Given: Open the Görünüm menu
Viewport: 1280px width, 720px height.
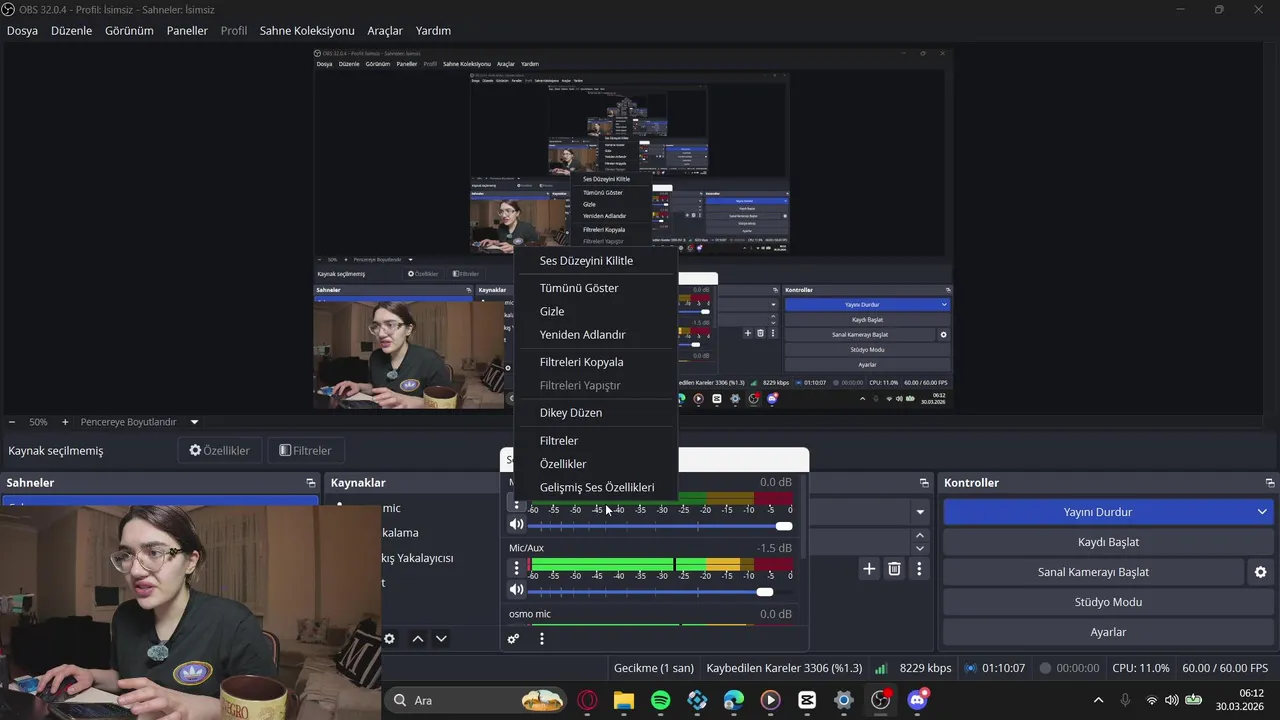Looking at the screenshot, I should point(129,31).
